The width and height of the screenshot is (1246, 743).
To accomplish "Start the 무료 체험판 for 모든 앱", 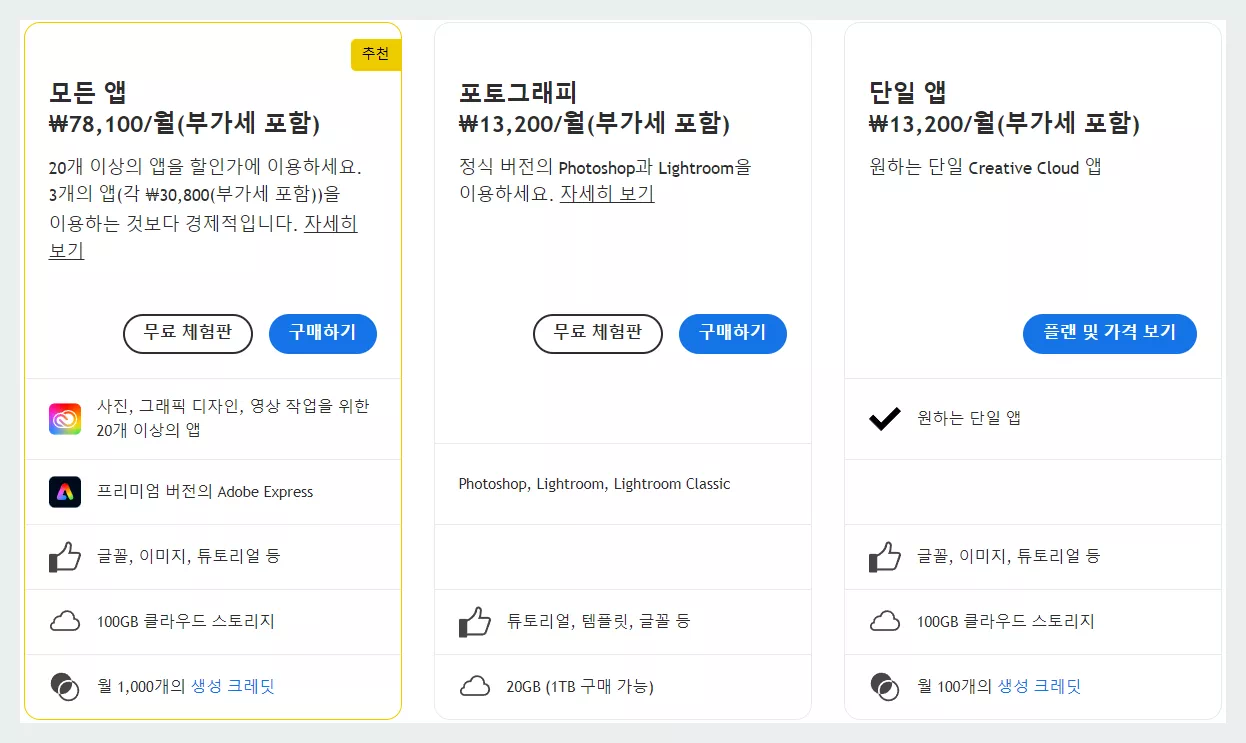I will (187, 334).
